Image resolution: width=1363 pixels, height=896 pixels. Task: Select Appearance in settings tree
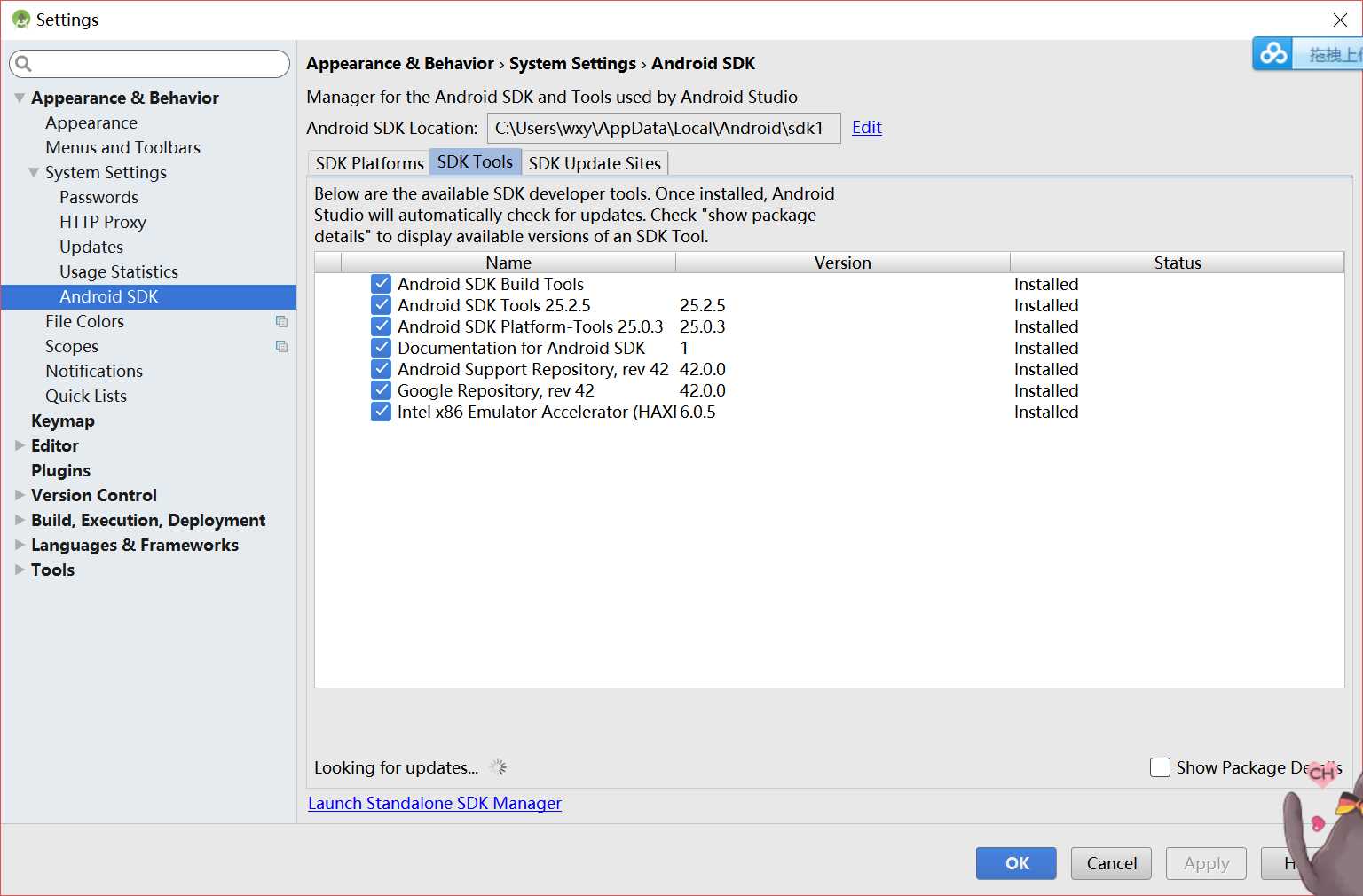[x=91, y=122]
